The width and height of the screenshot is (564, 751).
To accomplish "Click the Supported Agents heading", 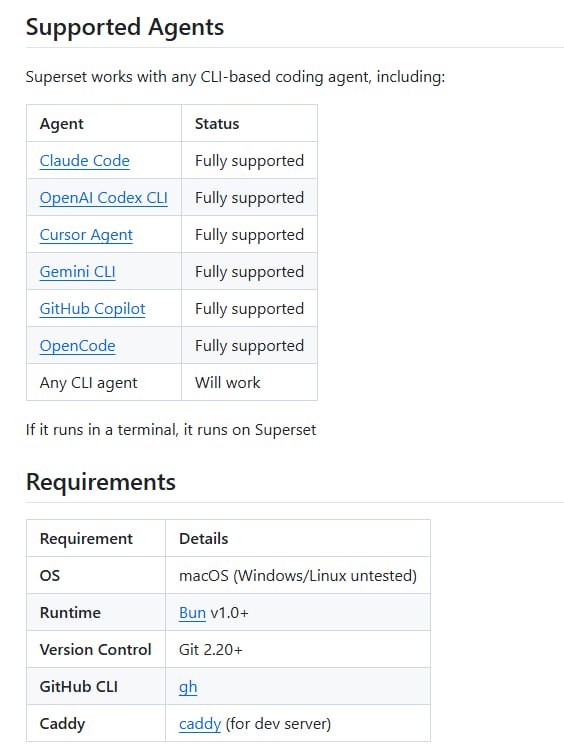I will pyautogui.click(x=124, y=27).
